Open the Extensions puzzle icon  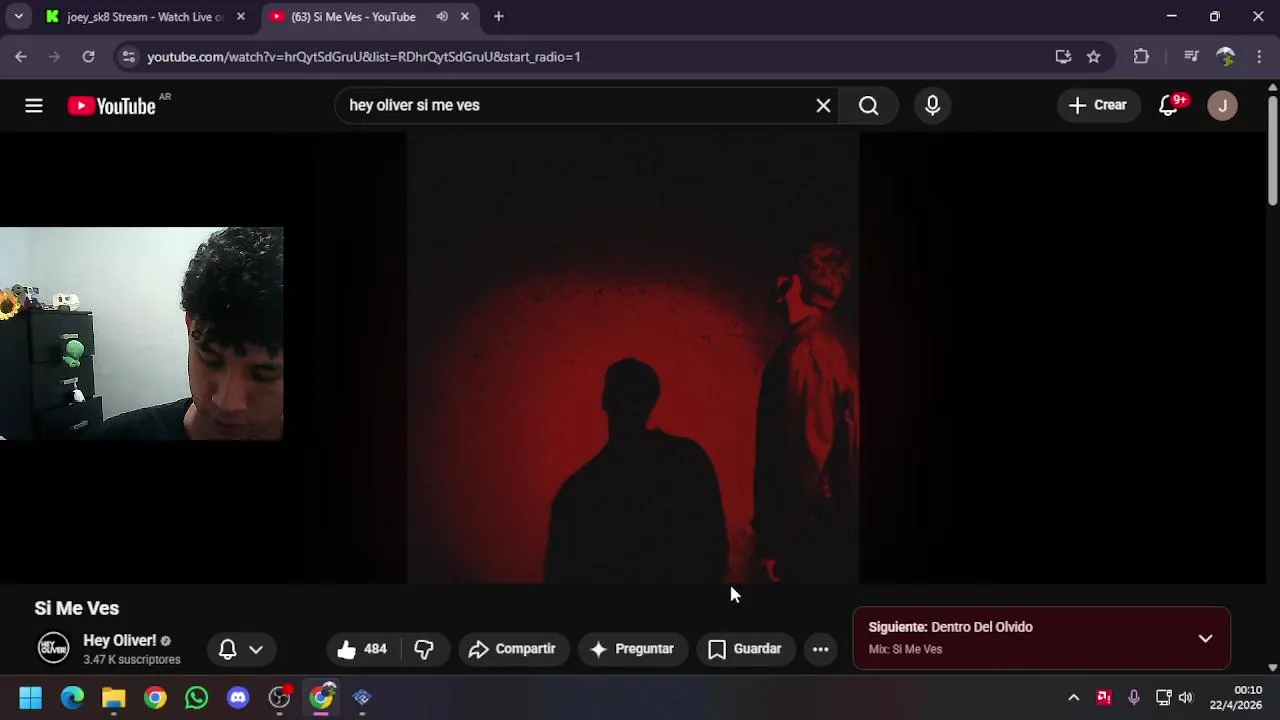click(1141, 57)
